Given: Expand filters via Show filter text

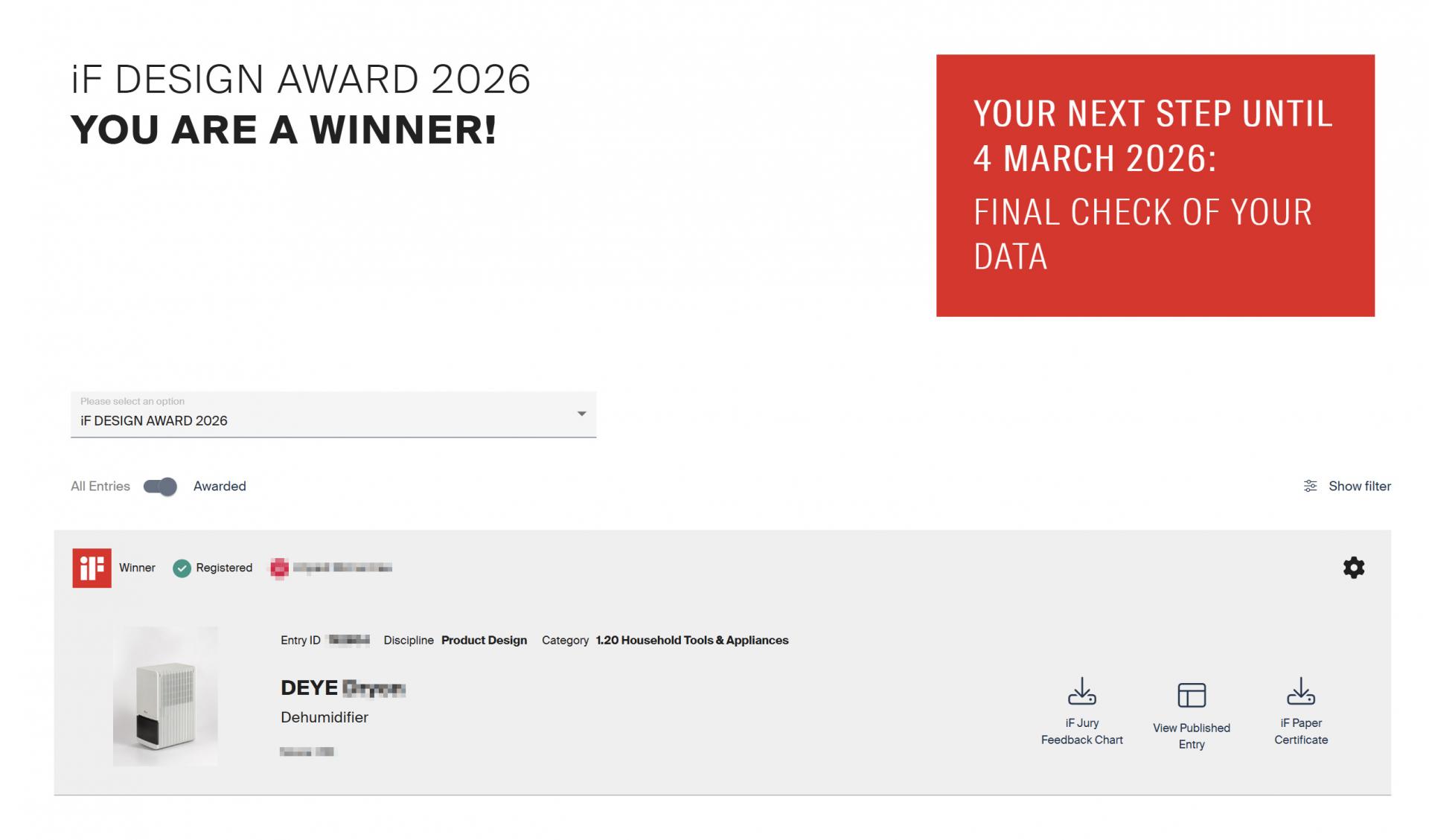Looking at the screenshot, I should (x=1359, y=486).
